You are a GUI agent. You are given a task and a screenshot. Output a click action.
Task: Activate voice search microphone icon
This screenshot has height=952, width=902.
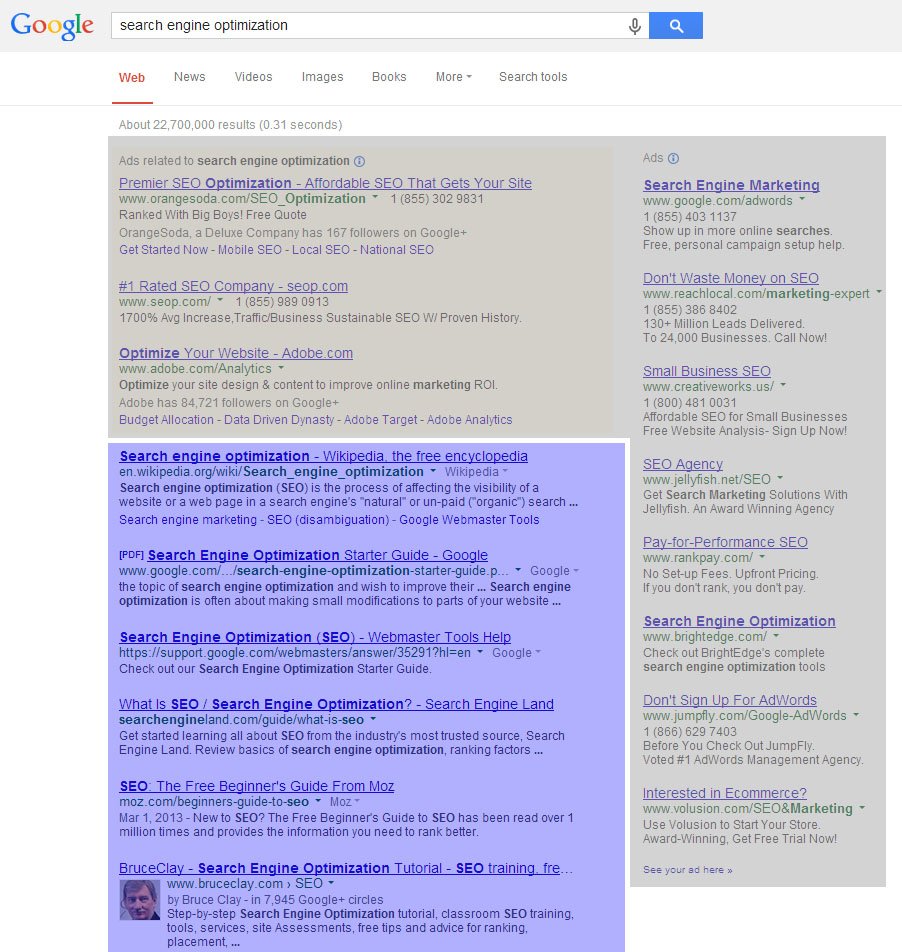(x=634, y=26)
